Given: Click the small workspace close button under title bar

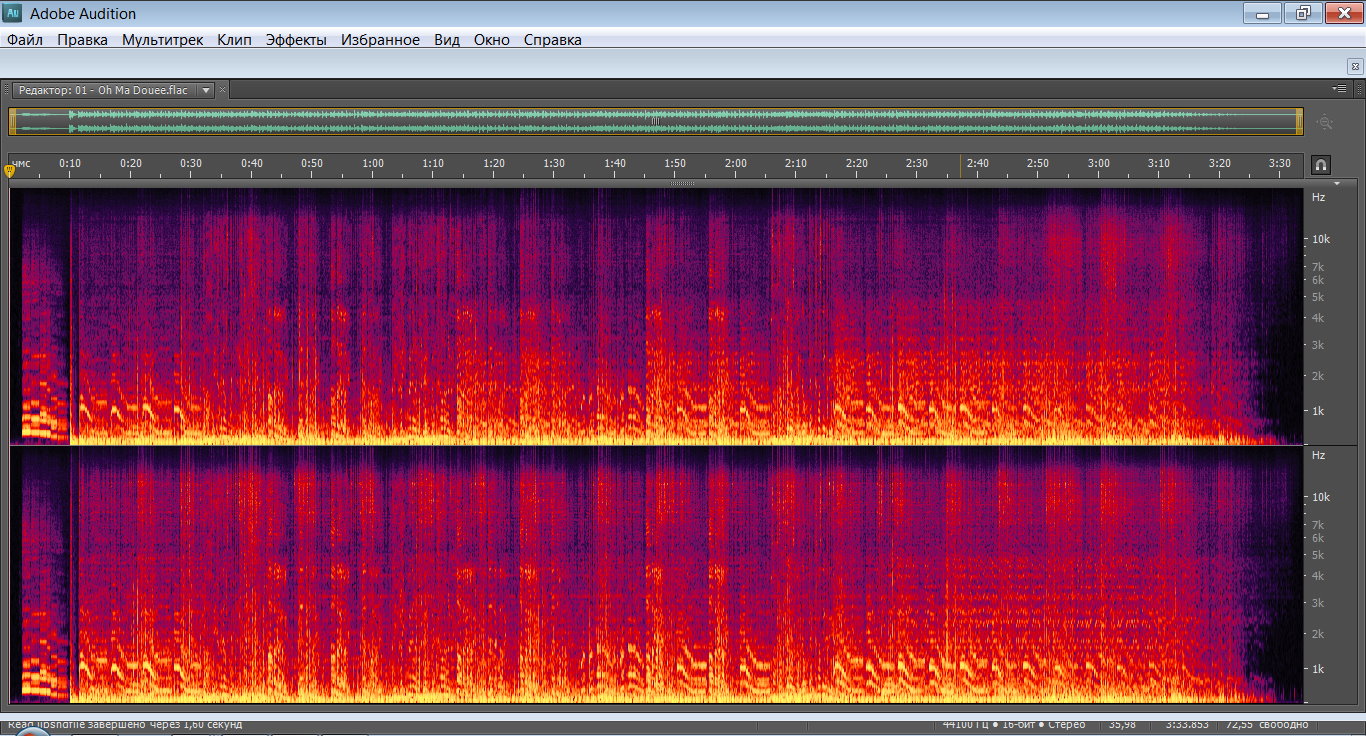Looking at the screenshot, I should pyautogui.click(x=1355, y=65).
